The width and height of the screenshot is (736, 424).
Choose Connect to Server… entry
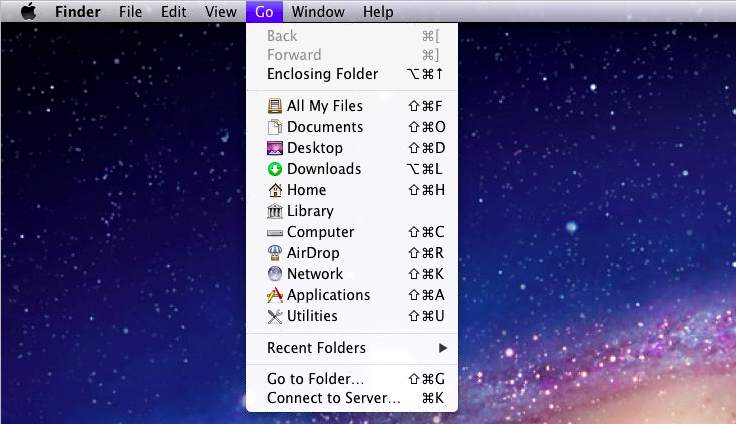(x=352, y=398)
